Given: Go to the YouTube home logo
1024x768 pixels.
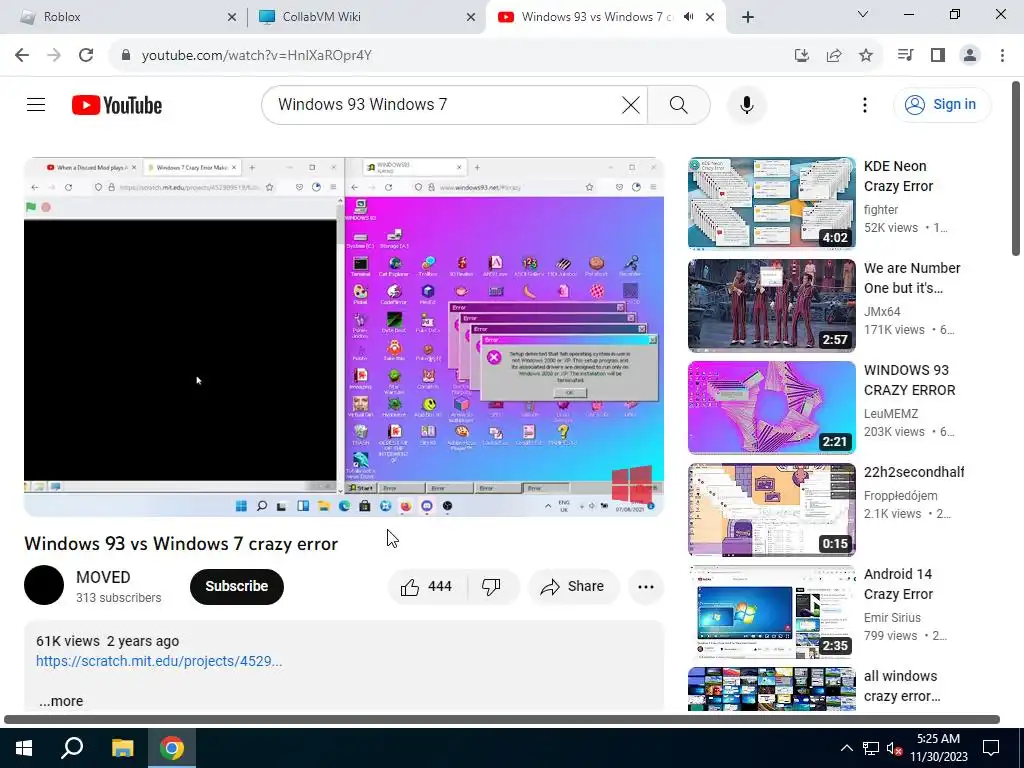Looking at the screenshot, I should [x=117, y=105].
